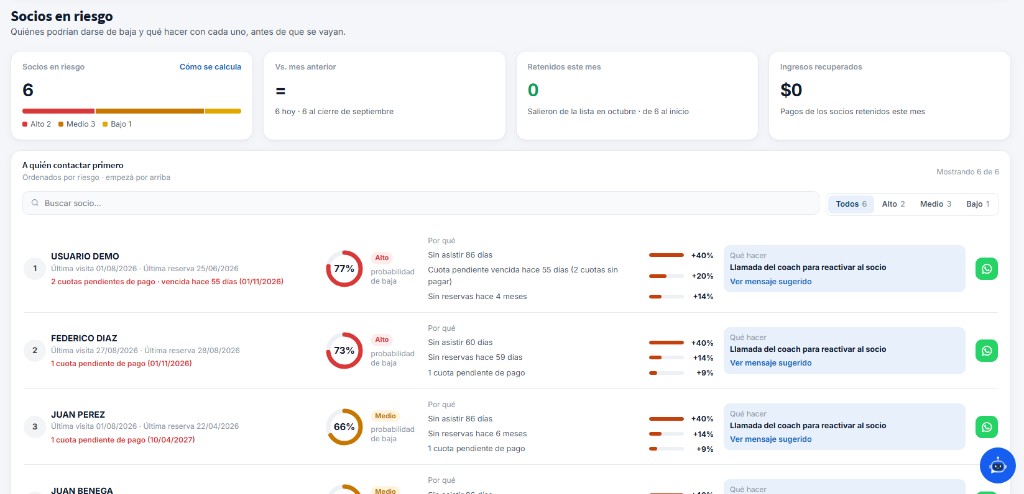Screen dimensions: 1024x494
Task: Click the 77% risk ring
Action: pyautogui.click(x=344, y=269)
